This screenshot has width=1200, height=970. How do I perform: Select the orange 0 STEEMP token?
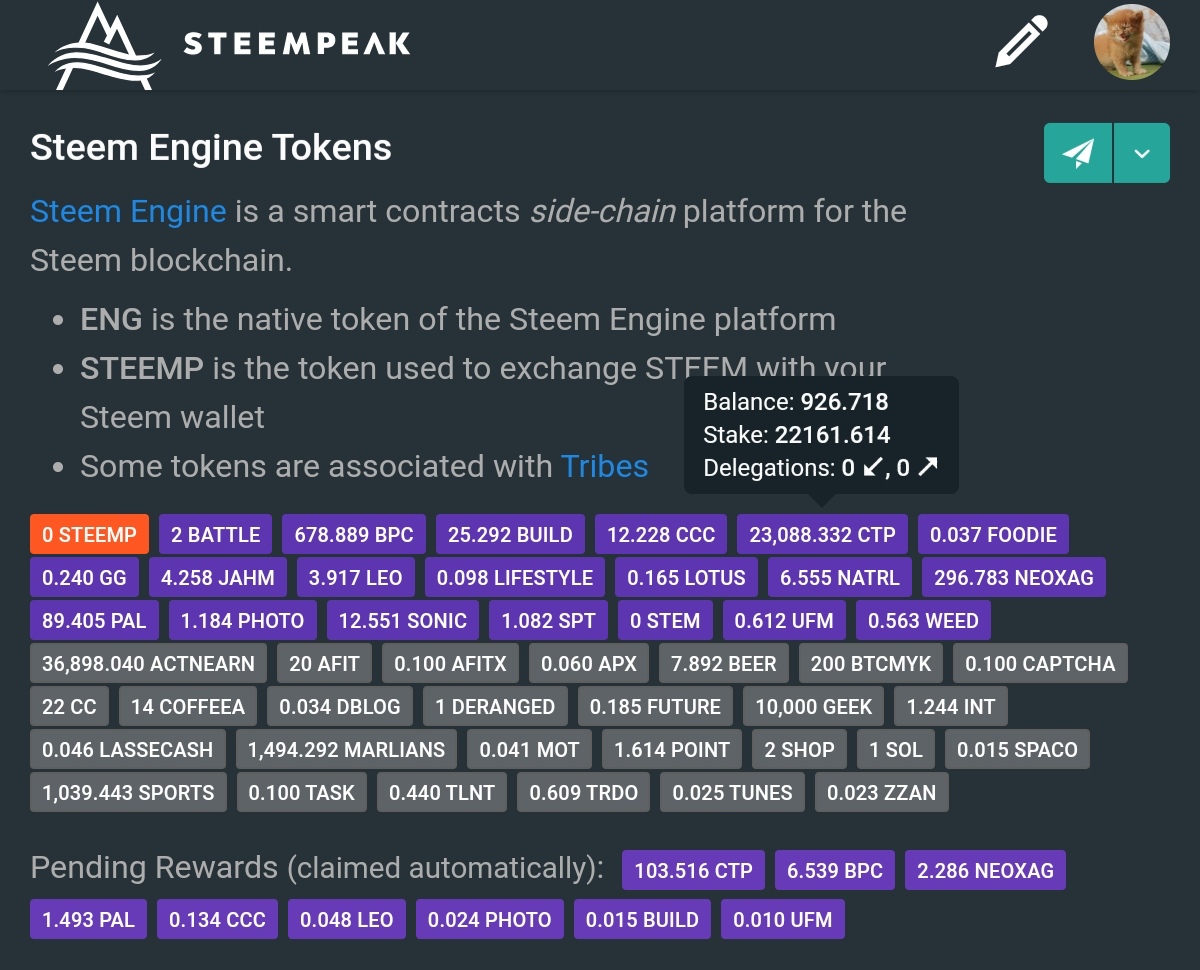89,535
